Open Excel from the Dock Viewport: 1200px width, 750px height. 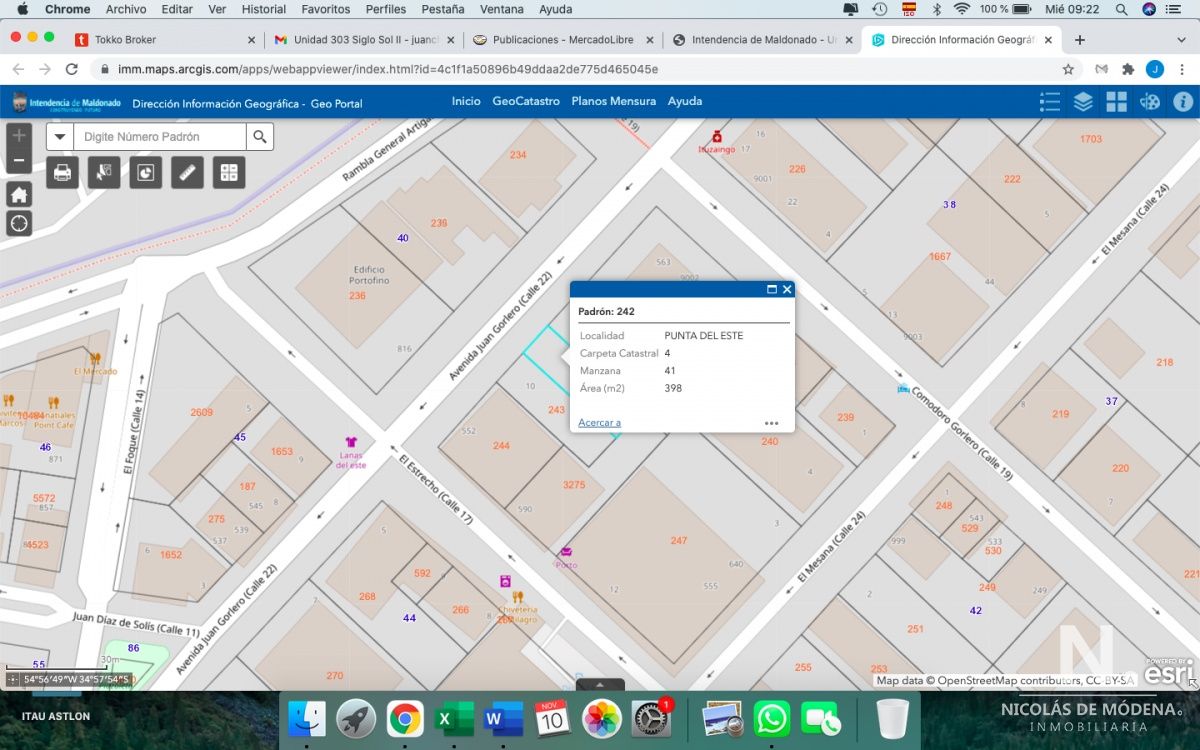point(454,719)
